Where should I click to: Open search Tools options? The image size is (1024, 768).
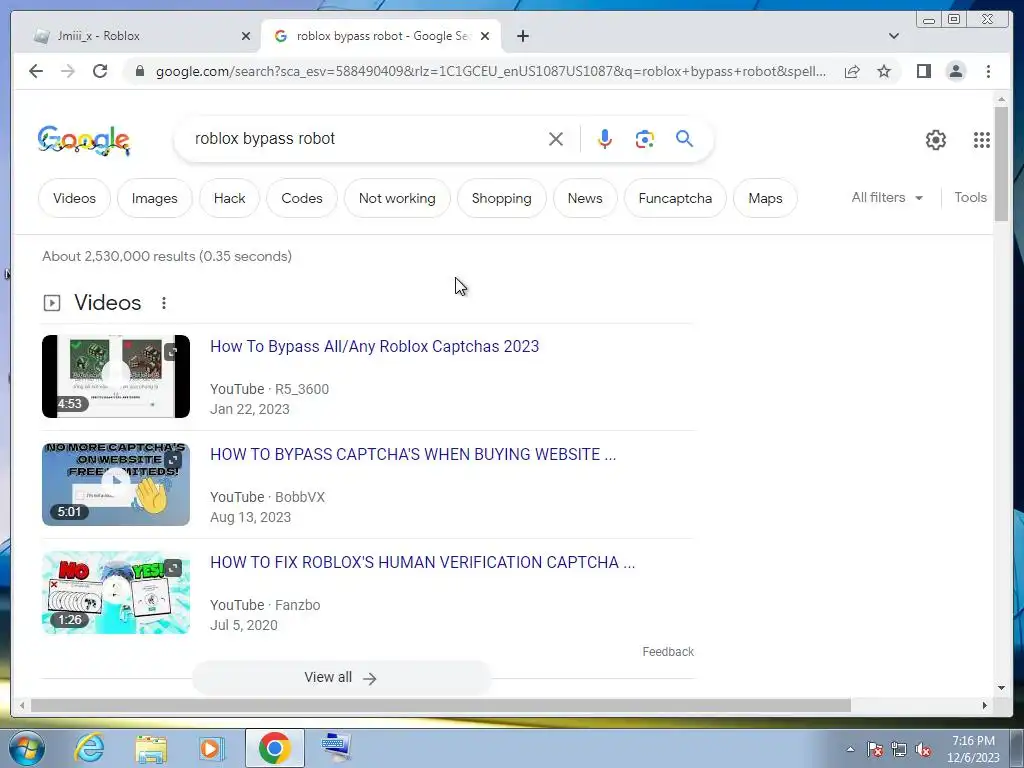[970, 197]
